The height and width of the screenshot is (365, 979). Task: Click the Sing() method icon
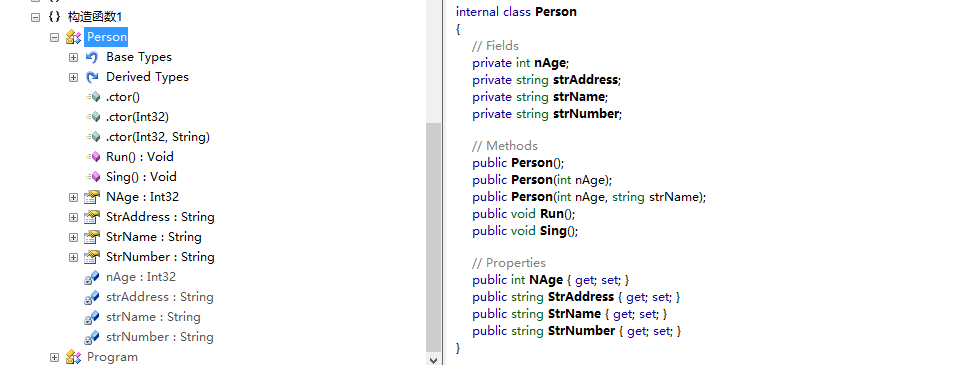[93, 177]
